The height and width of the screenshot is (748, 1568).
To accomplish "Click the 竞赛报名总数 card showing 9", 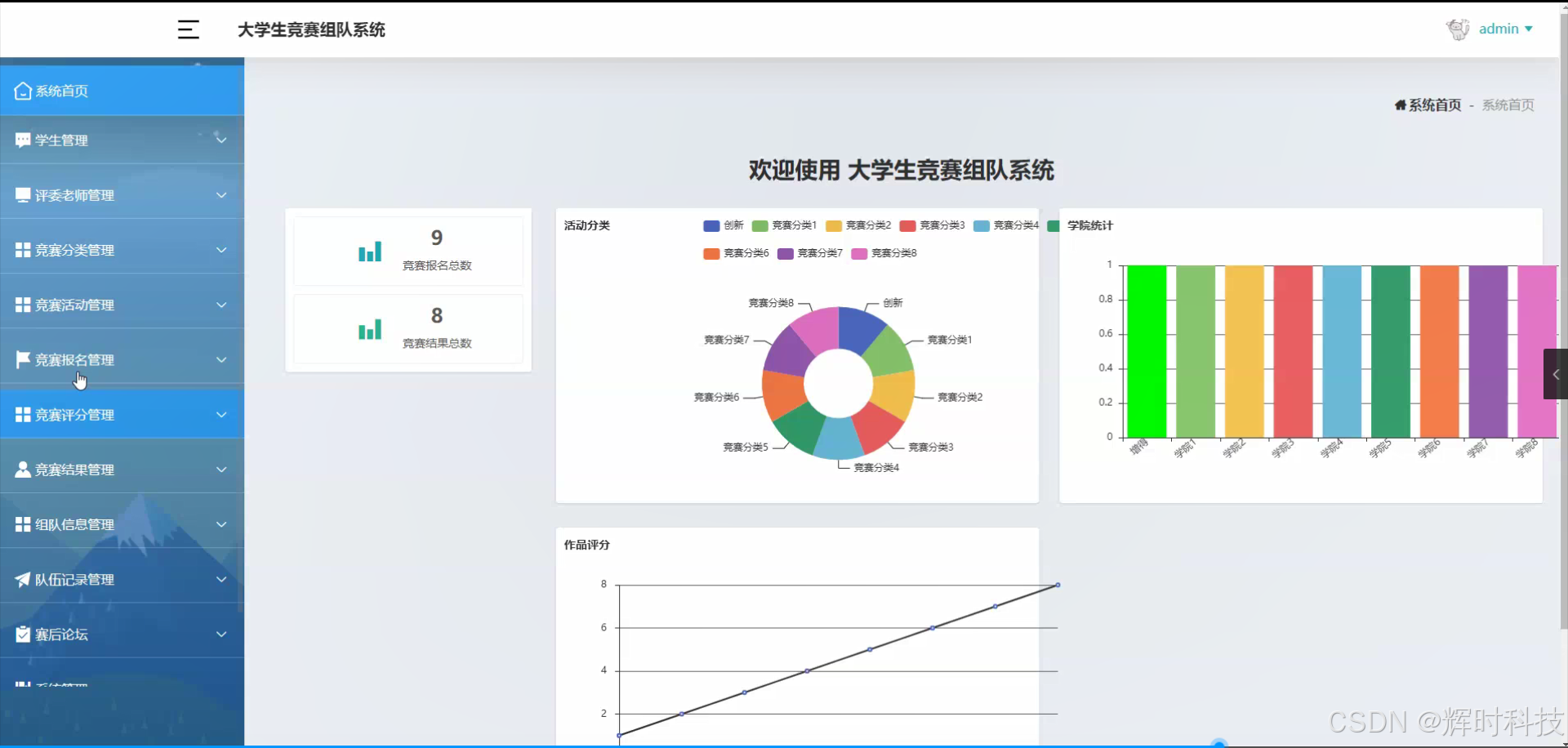I will tap(408, 251).
